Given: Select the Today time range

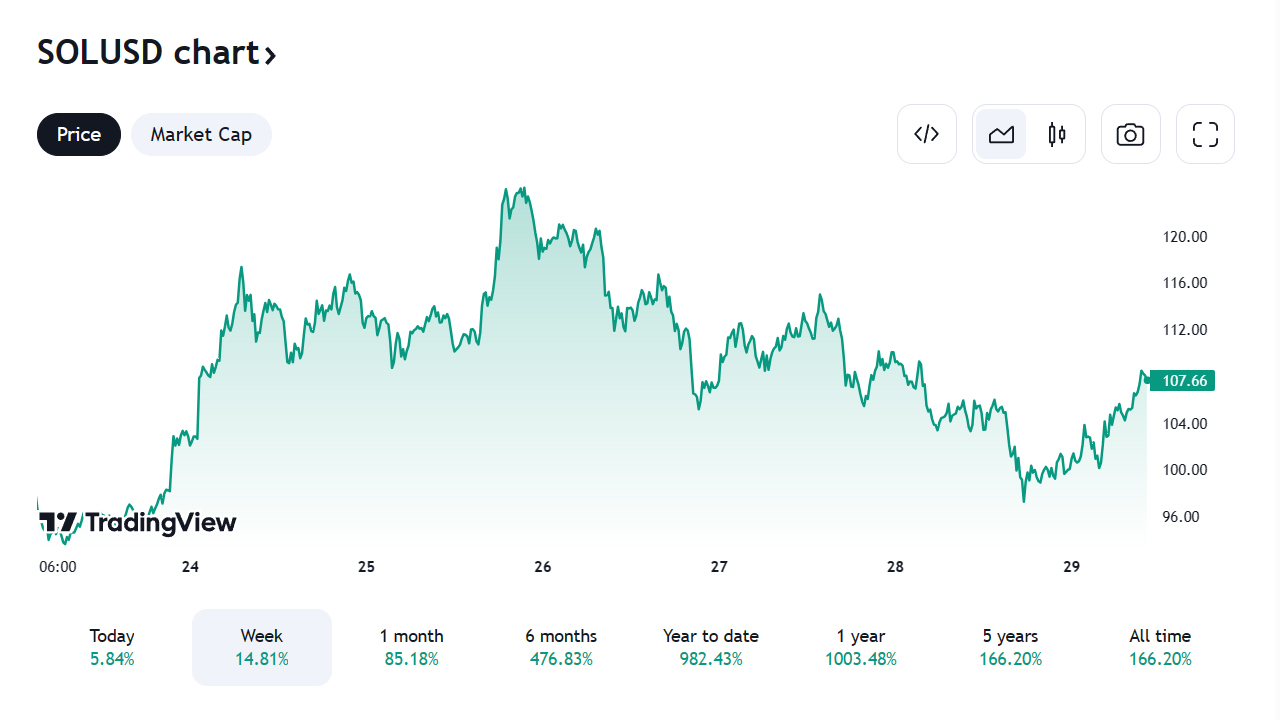Looking at the screenshot, I should [x=112, y=647].
